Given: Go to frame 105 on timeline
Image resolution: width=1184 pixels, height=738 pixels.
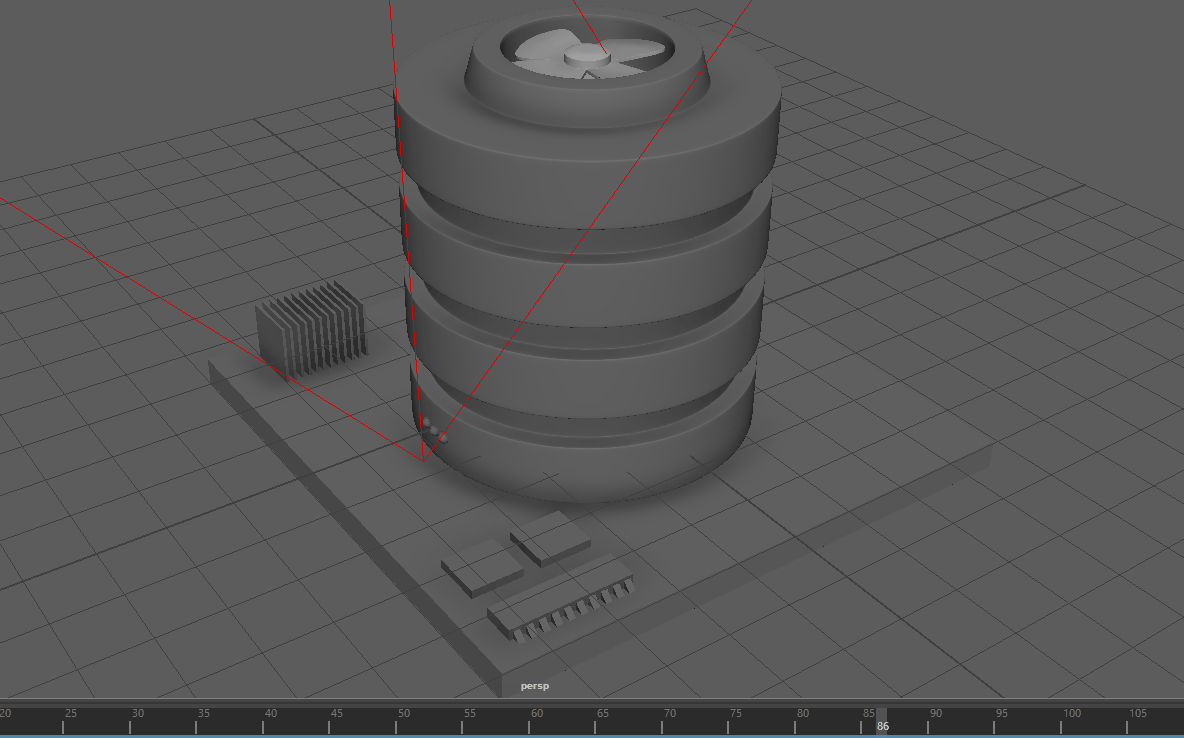Looking at the screenshot, I should click(x=1138, y=714).
